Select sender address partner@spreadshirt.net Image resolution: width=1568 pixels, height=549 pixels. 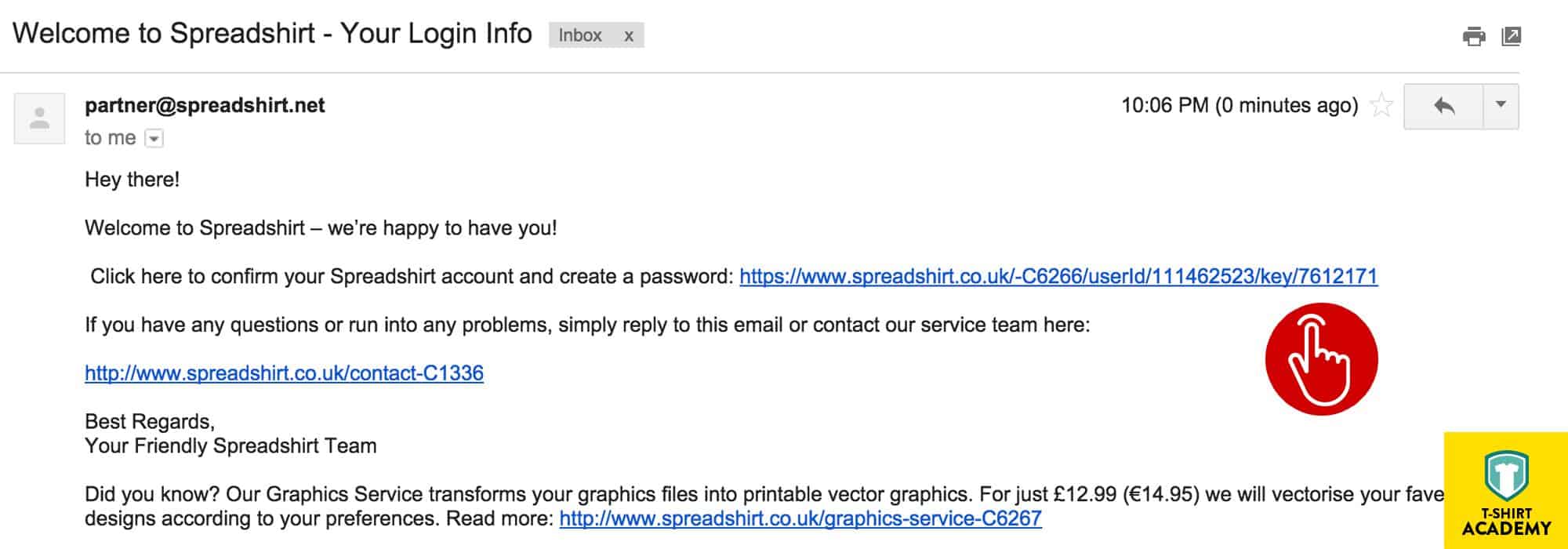coord(205,105)
